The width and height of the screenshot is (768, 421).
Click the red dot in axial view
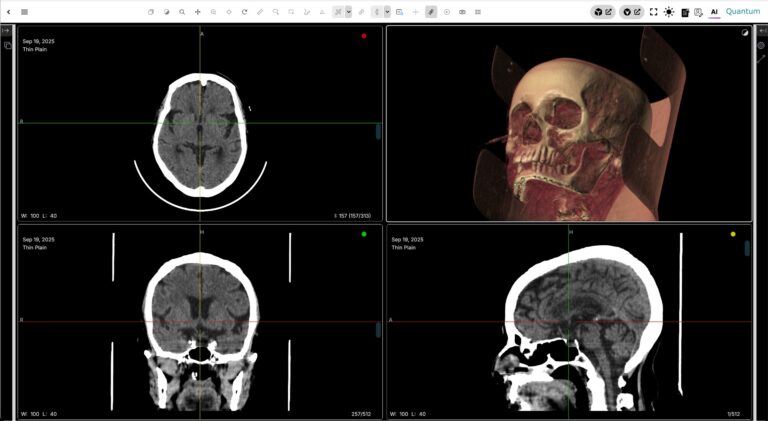click(x=364, y=36)
